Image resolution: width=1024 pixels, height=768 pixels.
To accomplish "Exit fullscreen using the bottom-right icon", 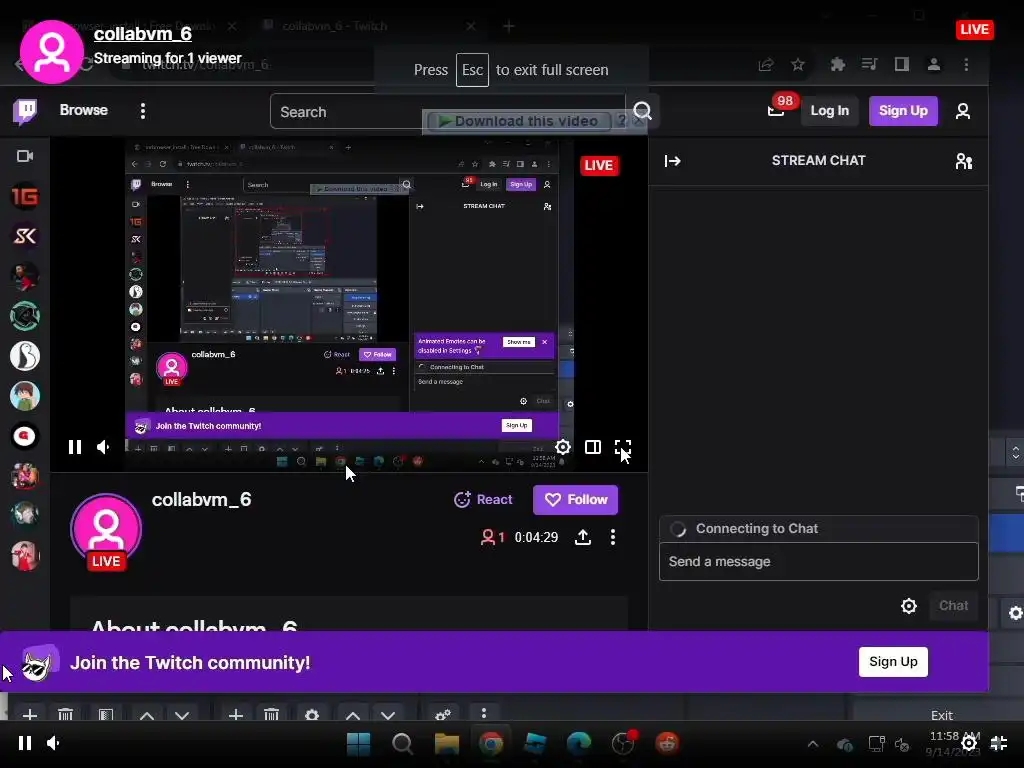I will pos(999,743).
